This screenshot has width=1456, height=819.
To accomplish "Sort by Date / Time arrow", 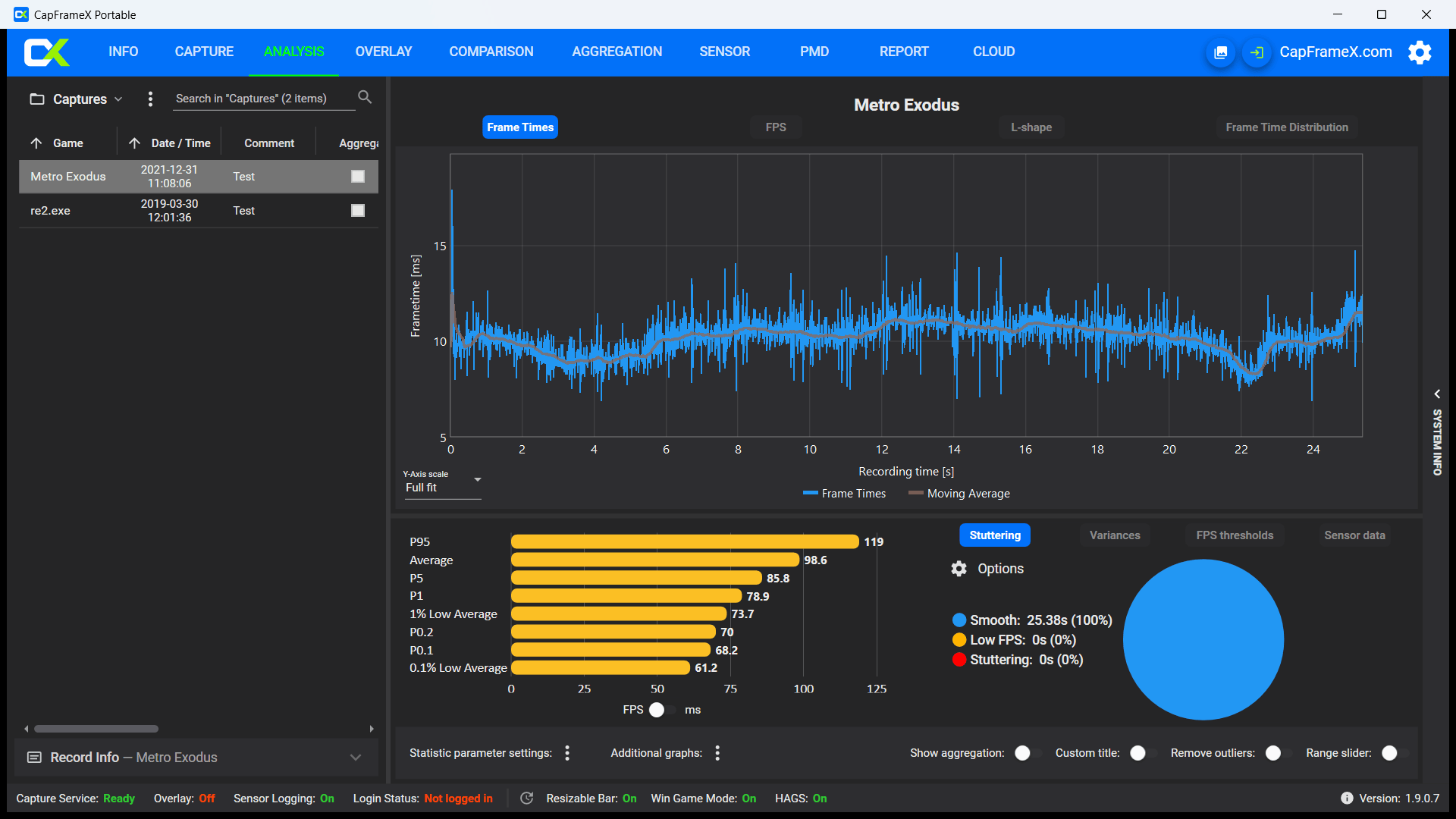I will (135, 143).
